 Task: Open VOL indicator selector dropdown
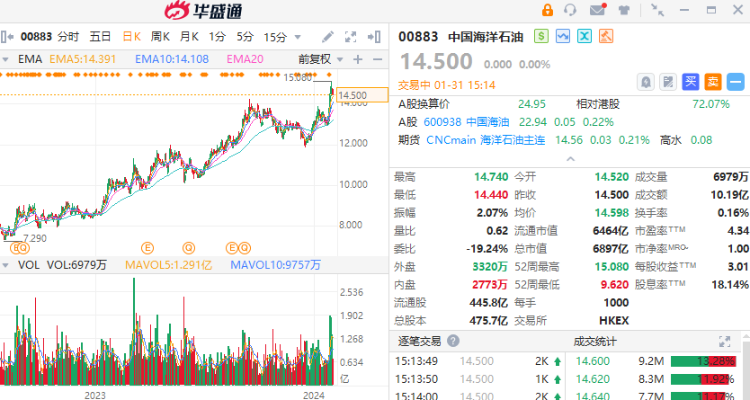point(6,265)
